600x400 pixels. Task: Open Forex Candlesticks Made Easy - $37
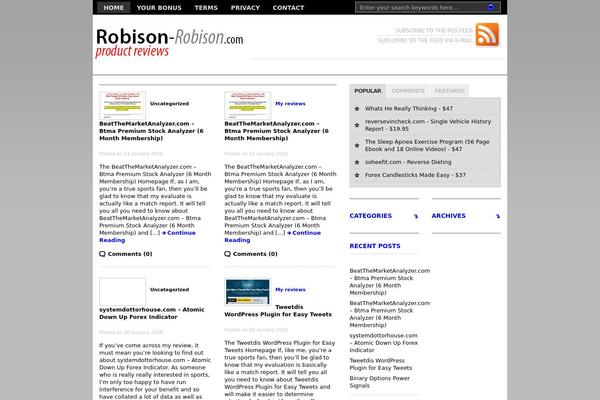tap(415, 175)
